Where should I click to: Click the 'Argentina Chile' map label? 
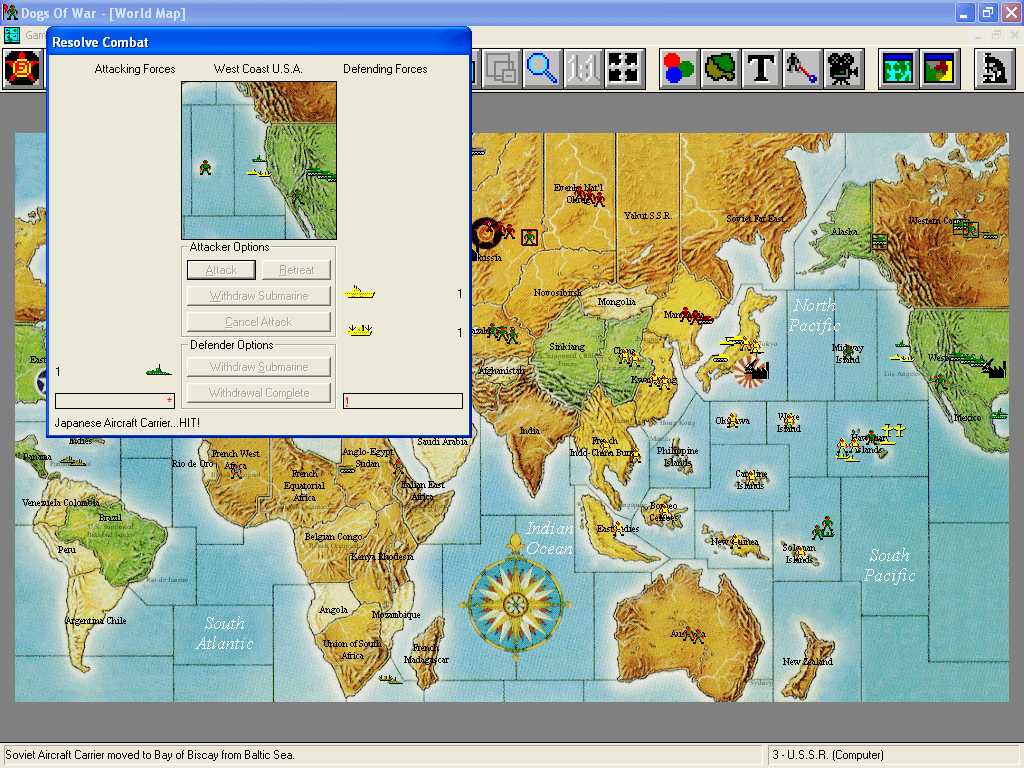(x=95, y=620)
